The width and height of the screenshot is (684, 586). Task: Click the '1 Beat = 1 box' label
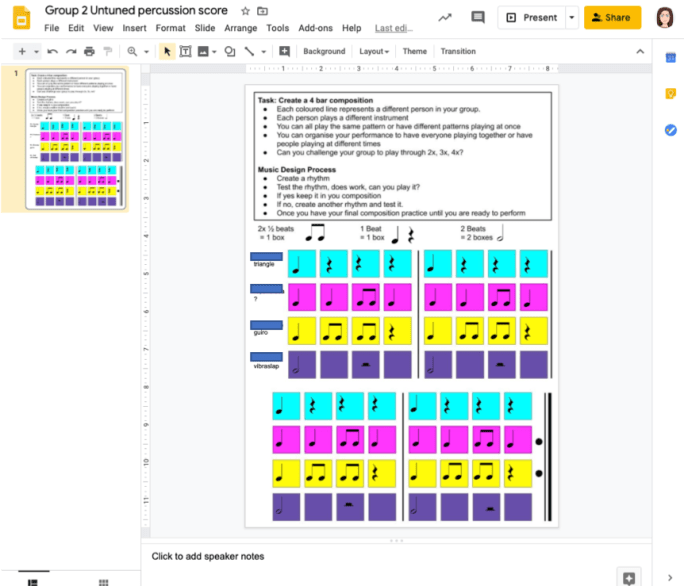click(x=372, y=233)
